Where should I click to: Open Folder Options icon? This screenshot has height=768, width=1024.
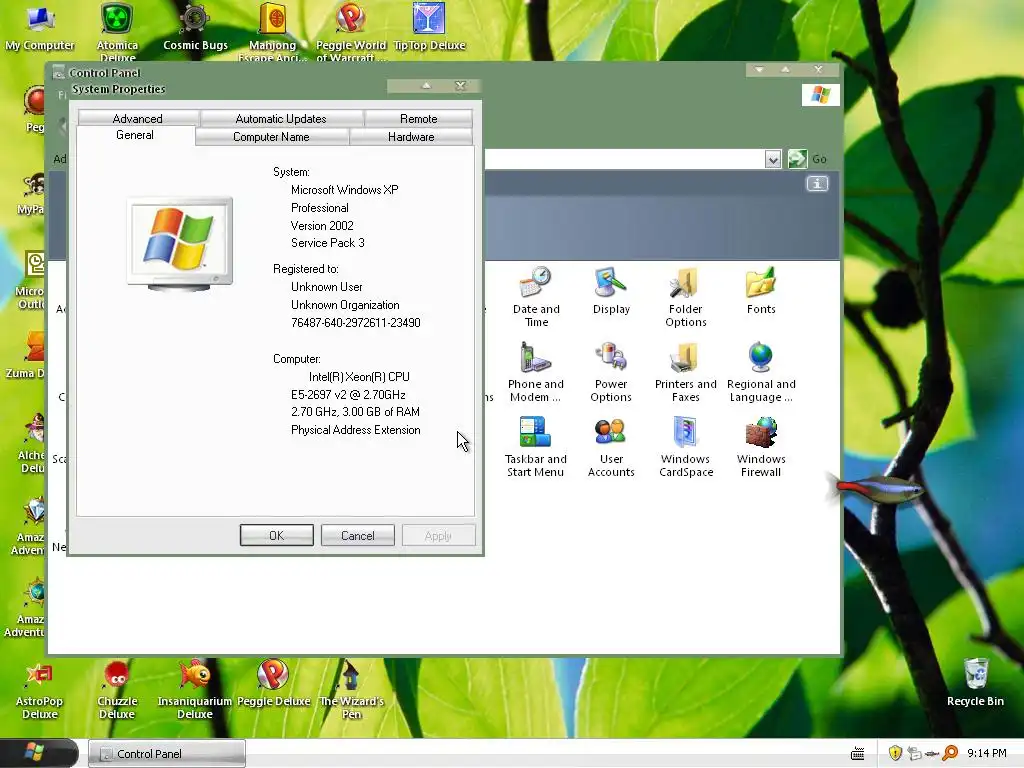(686, 296)
